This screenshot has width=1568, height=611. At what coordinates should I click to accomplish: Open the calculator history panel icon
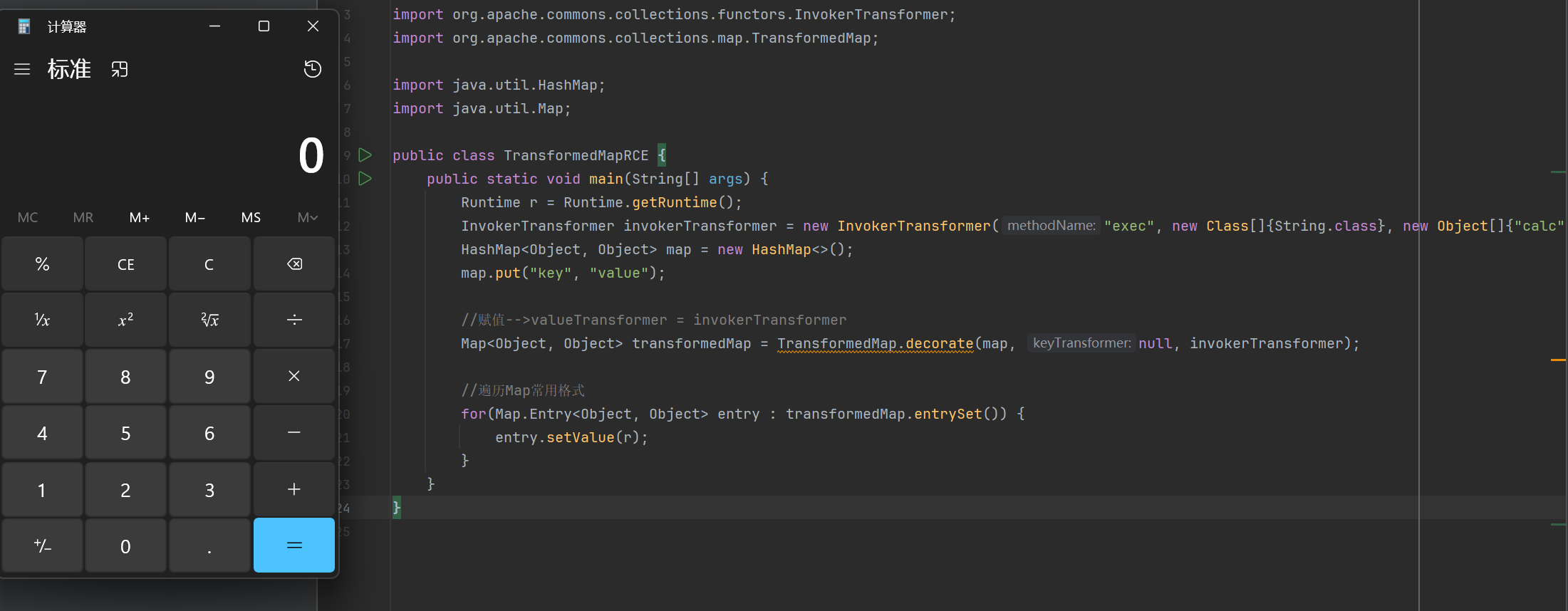coord(312,69)
